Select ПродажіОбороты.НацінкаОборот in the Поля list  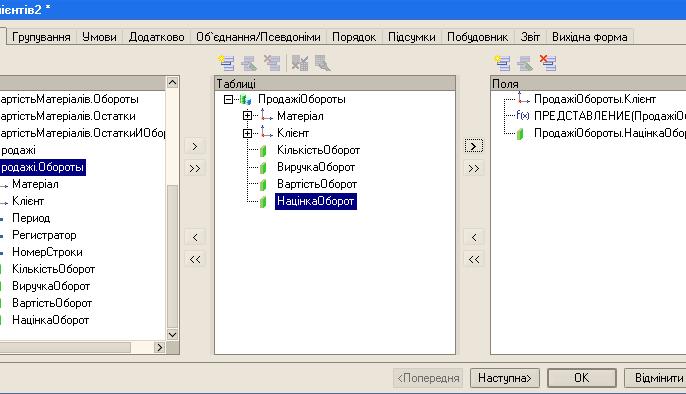coord(609,133)
